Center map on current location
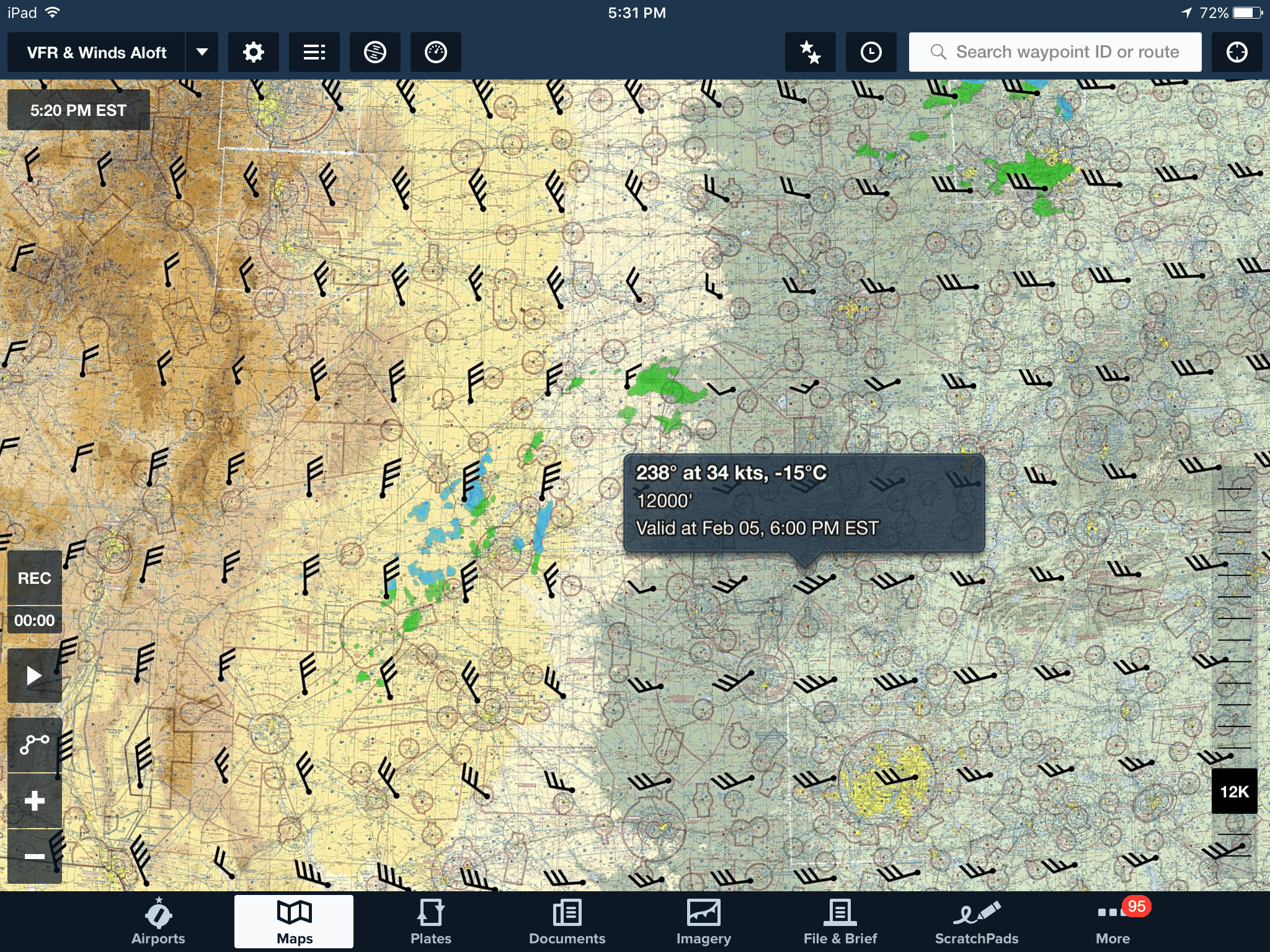1270x952 pixels. point(1237,53)
